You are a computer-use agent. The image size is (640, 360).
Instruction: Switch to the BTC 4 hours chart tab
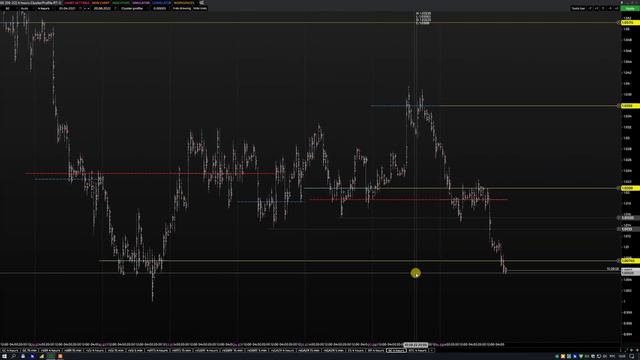[x=418, y=350]
